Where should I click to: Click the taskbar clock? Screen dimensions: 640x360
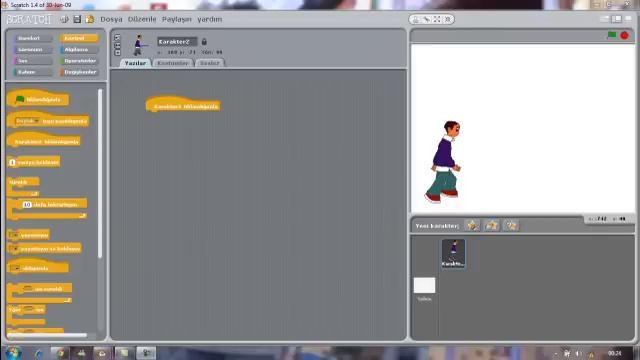615,353
